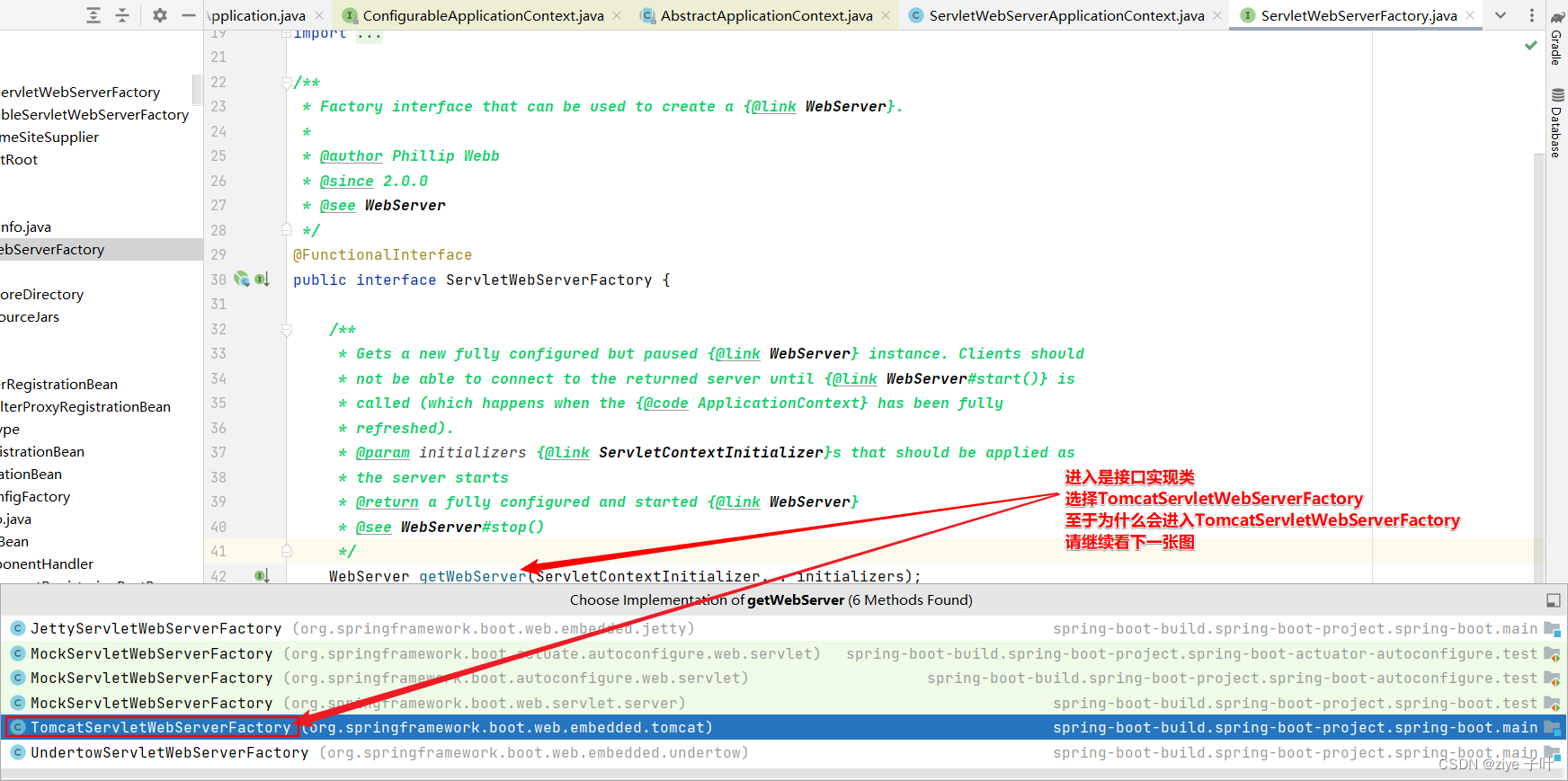
Task: Expand folded import block on line 19
Action: coord(286,33)
